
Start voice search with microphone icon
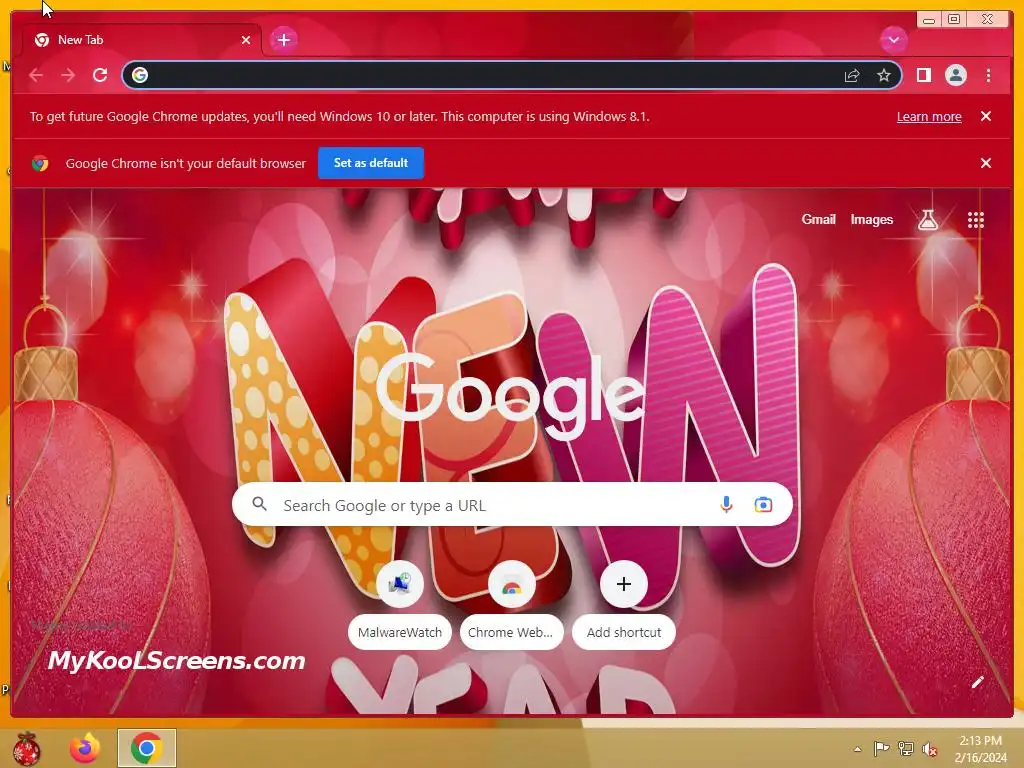pyautogui.click(x=726, y=504)
